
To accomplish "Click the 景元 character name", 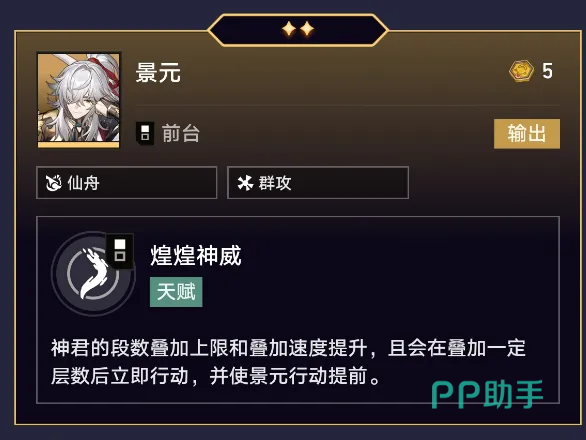I will [x=158, y=73].
